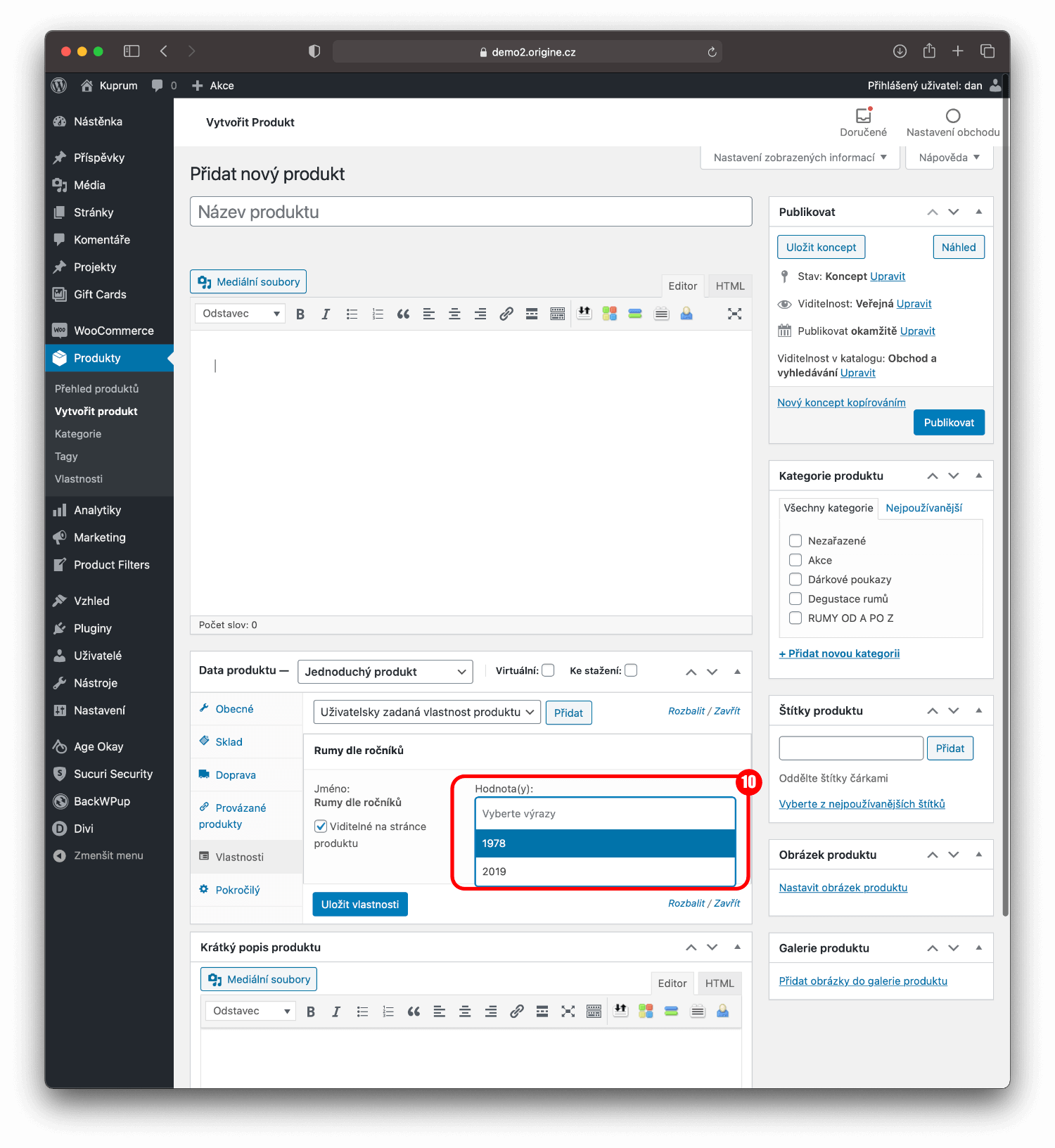Open the Odstavec paragraph format dropdown
The height and width of the screenshot is (1148, 1055).
(x=240, y=314)
